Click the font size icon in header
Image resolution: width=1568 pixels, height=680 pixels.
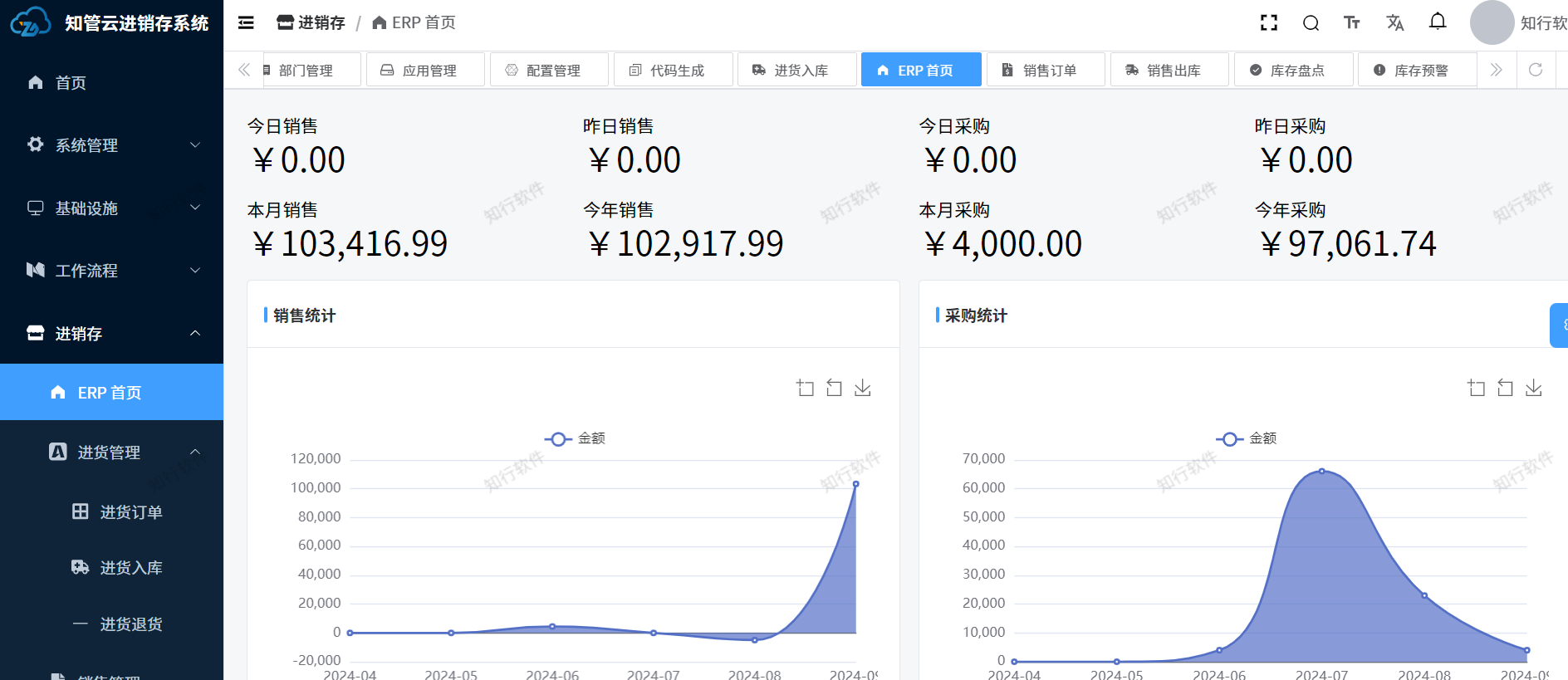[1352, 23]
